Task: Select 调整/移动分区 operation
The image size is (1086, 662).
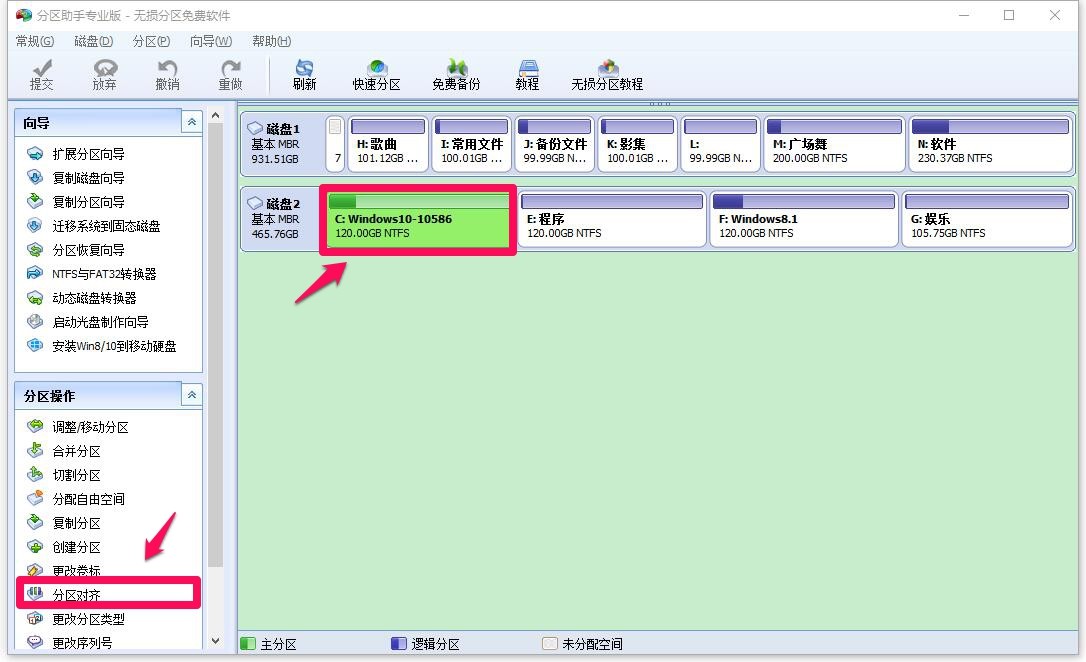Action: pyautogui.click(x=90, y=427)
